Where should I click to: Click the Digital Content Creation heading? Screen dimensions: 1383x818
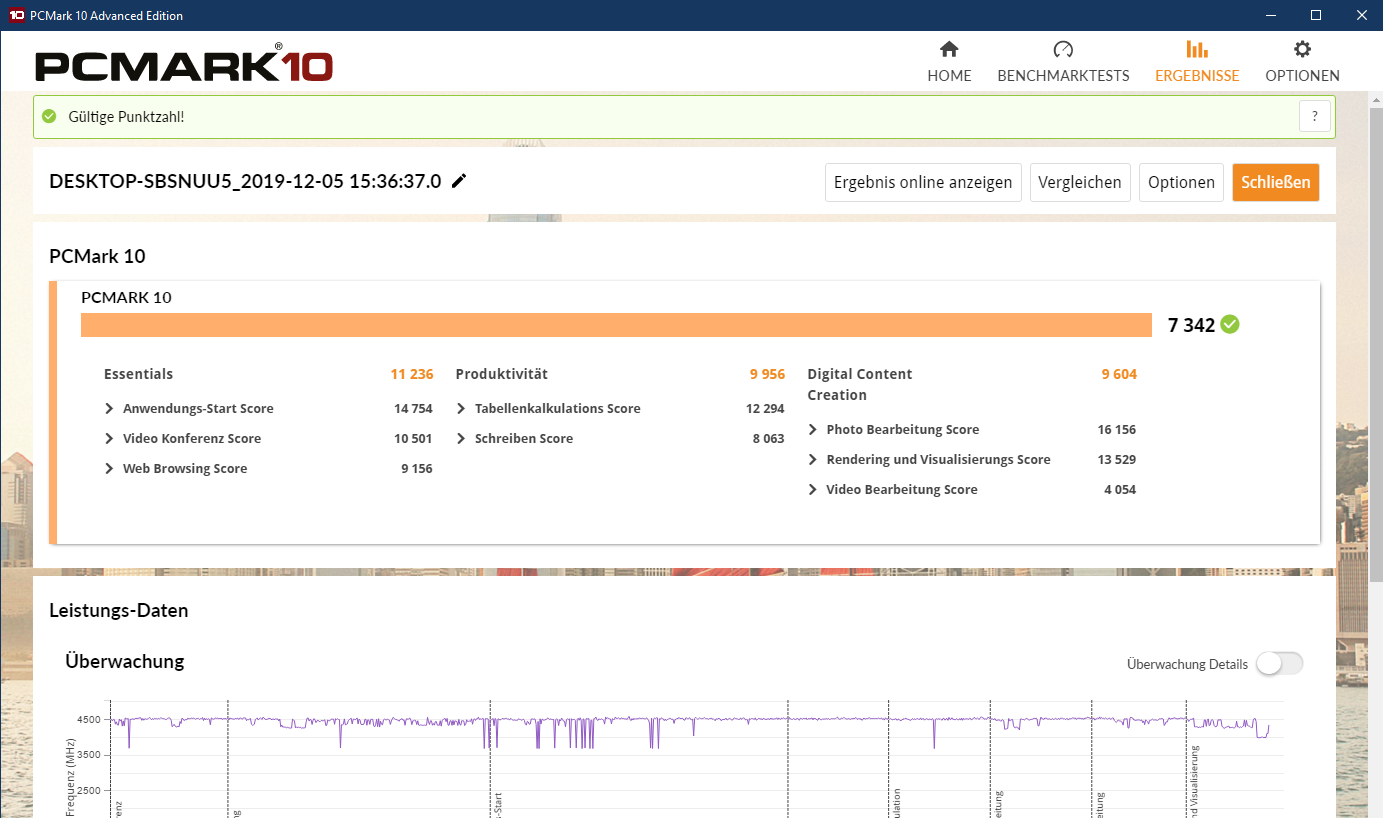point(860,384)
